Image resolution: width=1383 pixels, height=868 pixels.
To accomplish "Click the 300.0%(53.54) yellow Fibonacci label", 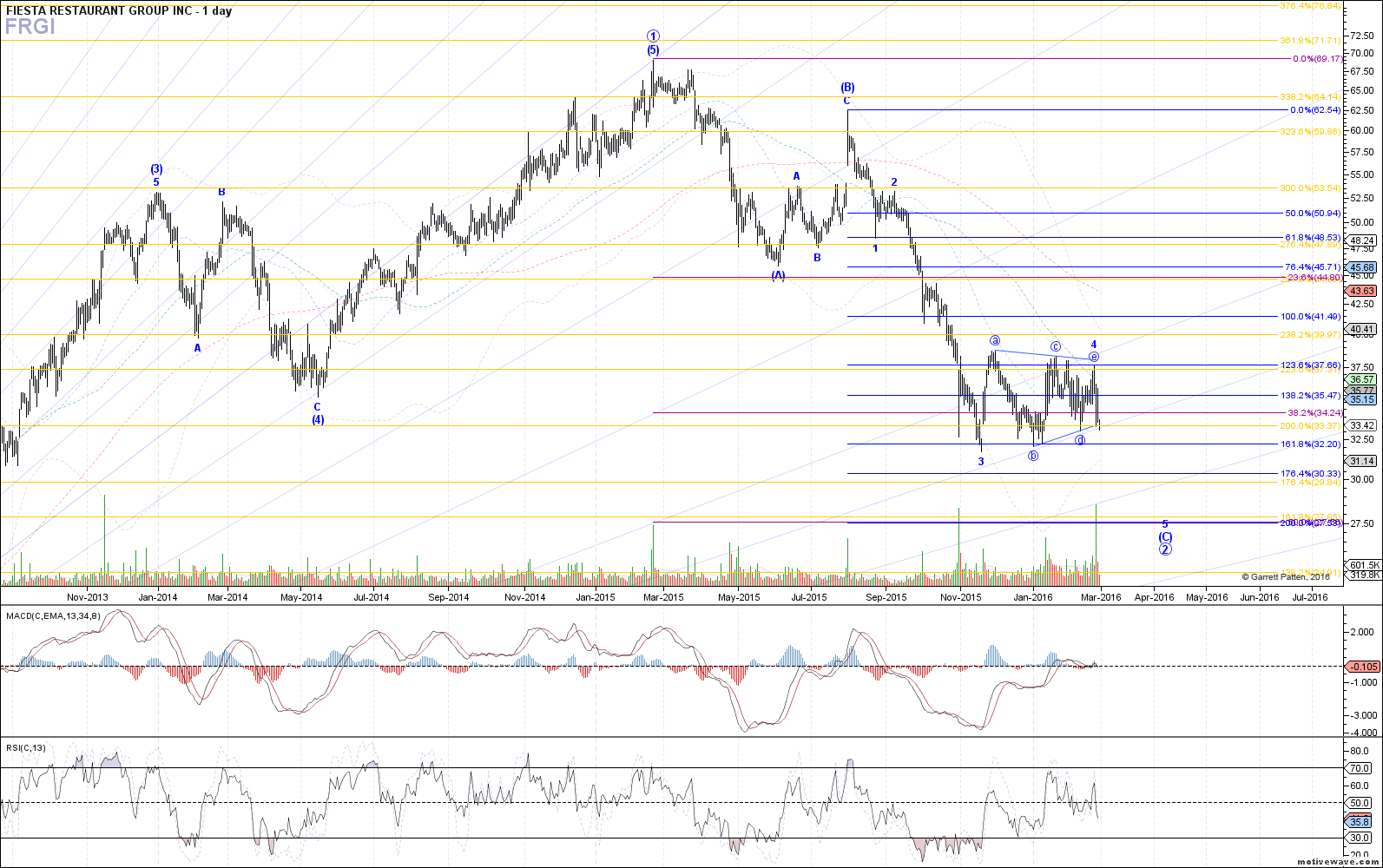I will [1311, 187].
